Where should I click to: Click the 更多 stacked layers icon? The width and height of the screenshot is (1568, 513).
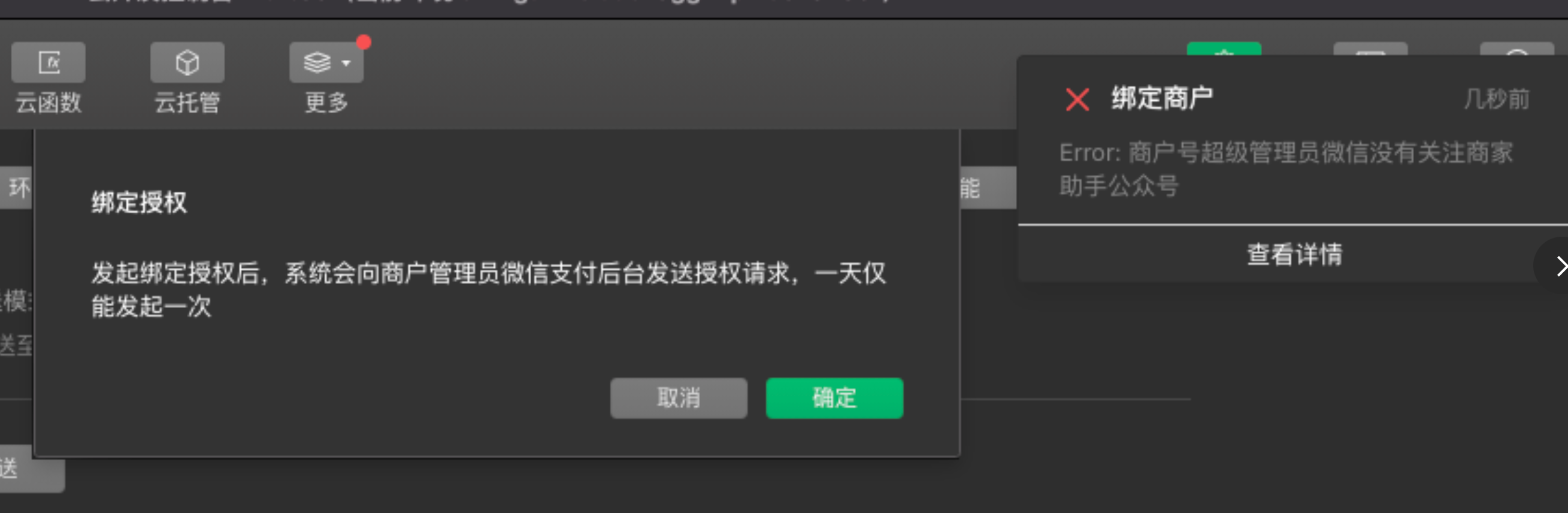pyautogui.click(x=317, y=62)
